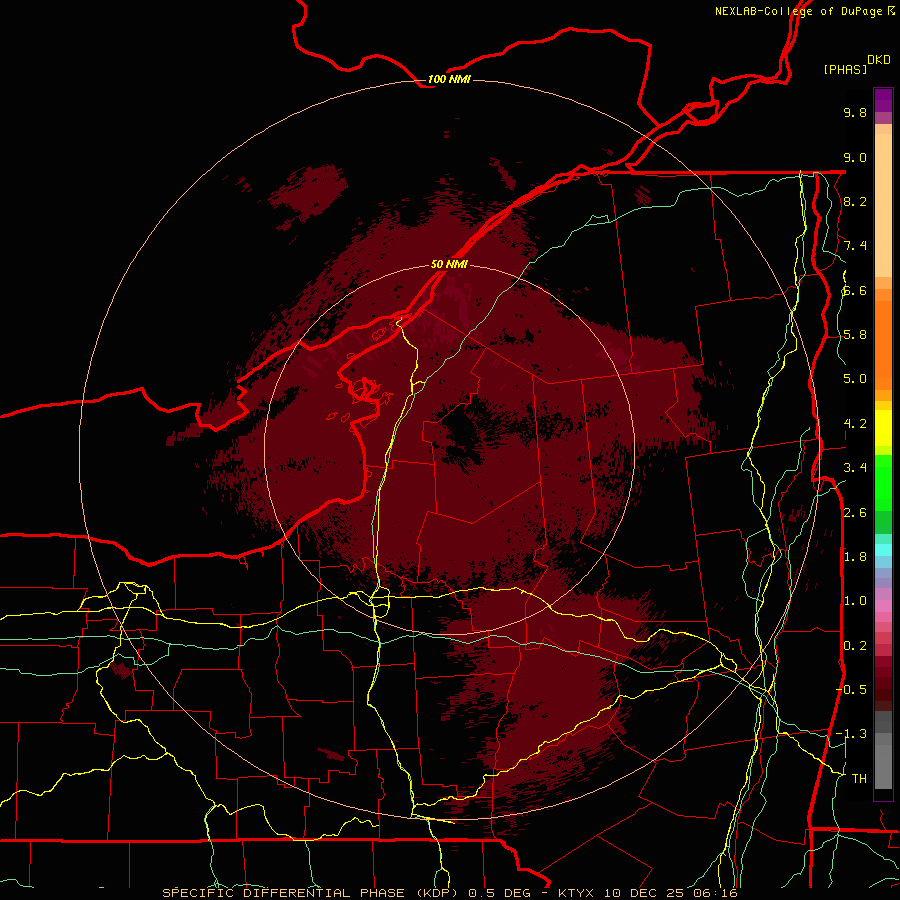Click the DKD product code label

(879, 59)
